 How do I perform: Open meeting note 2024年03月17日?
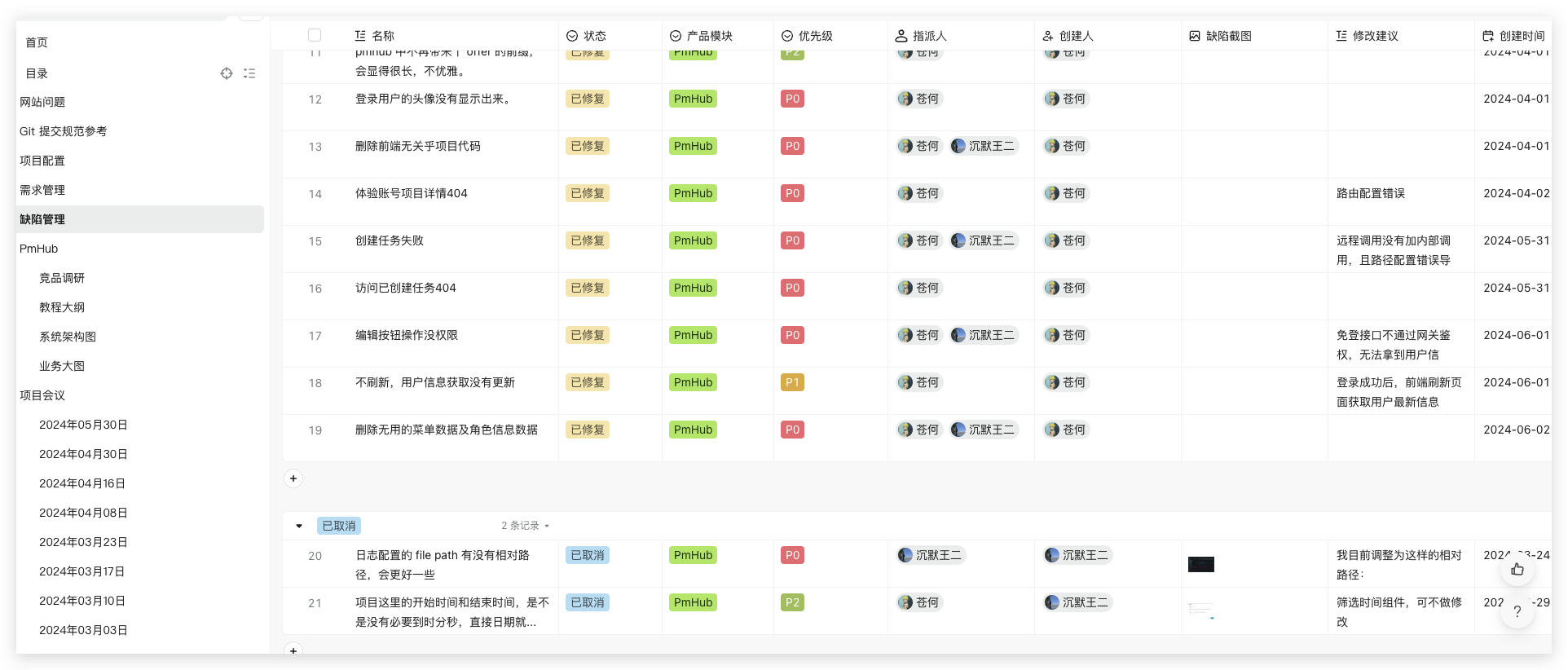[82, 571]
